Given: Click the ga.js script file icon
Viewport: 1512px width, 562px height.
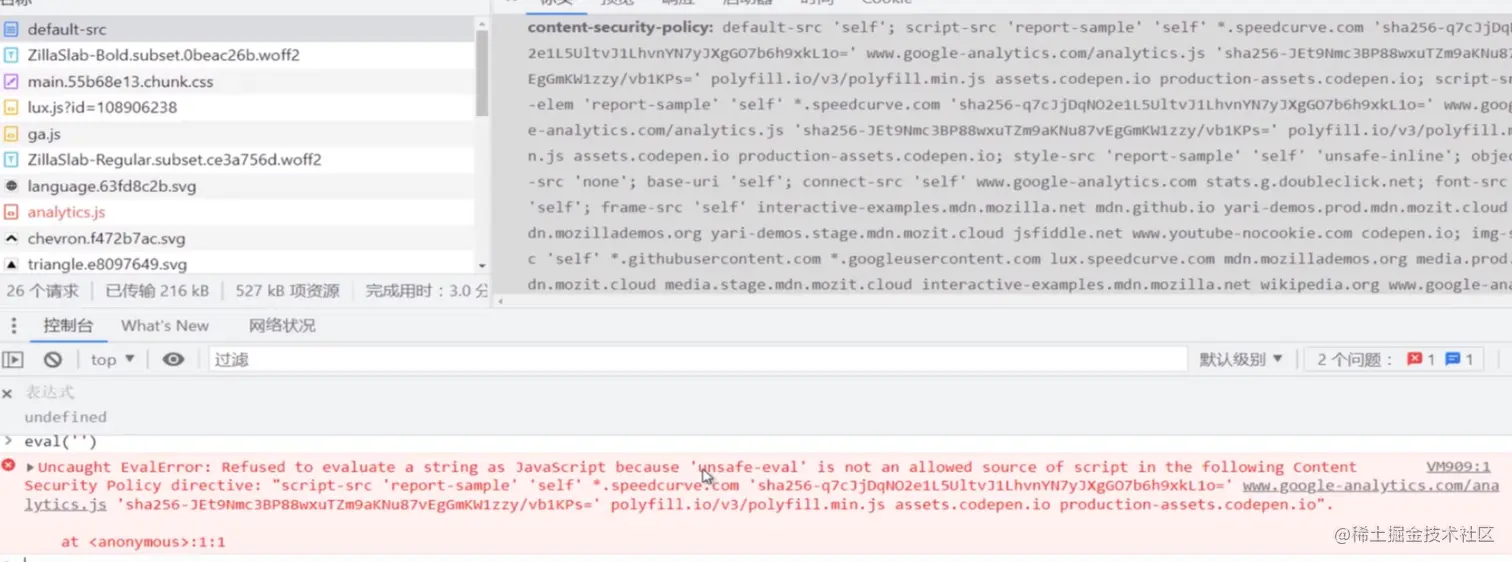Looking at the screenshot, I should click(x=11, y=134).
